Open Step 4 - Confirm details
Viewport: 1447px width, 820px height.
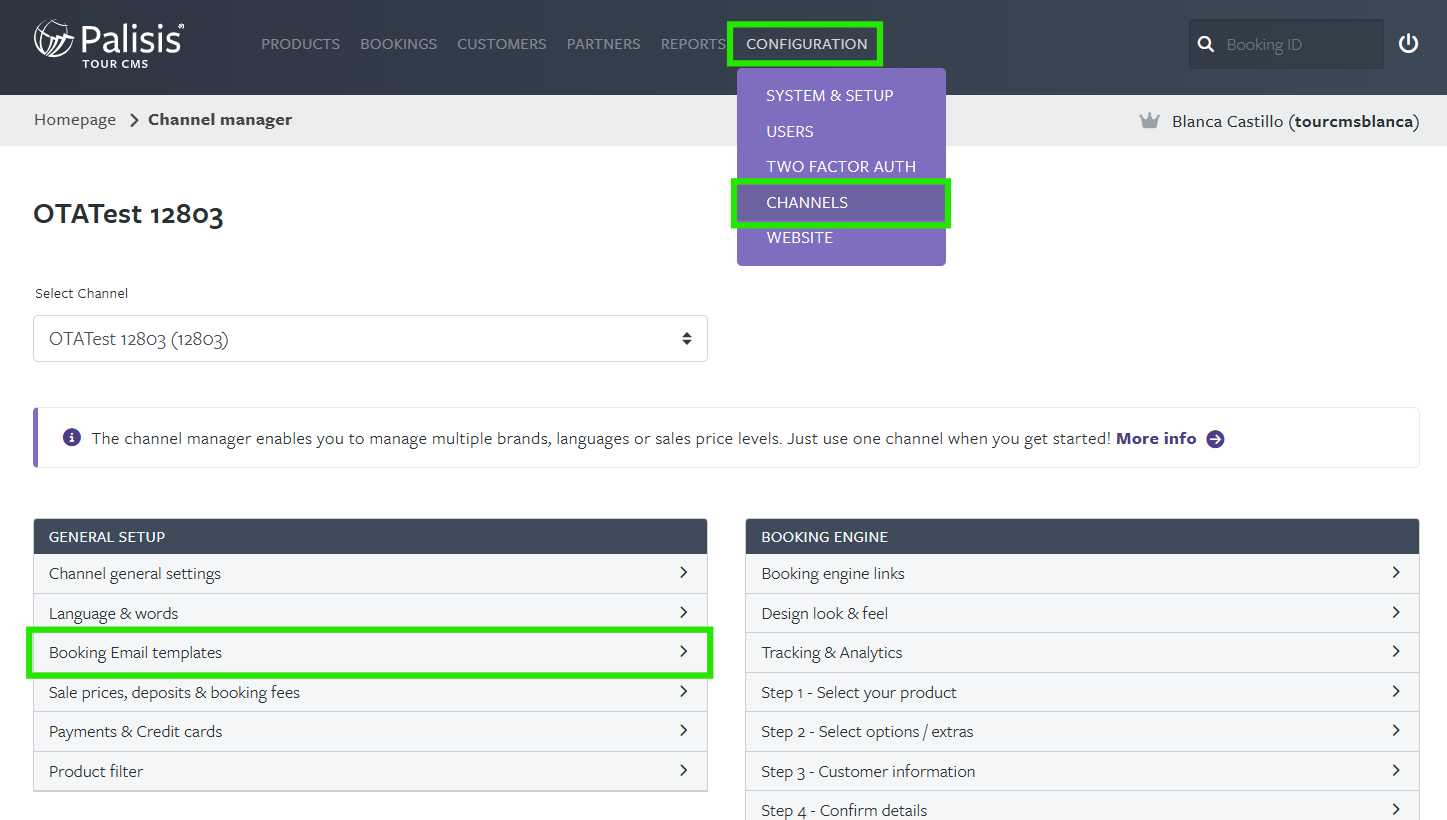coord(1082,808)
